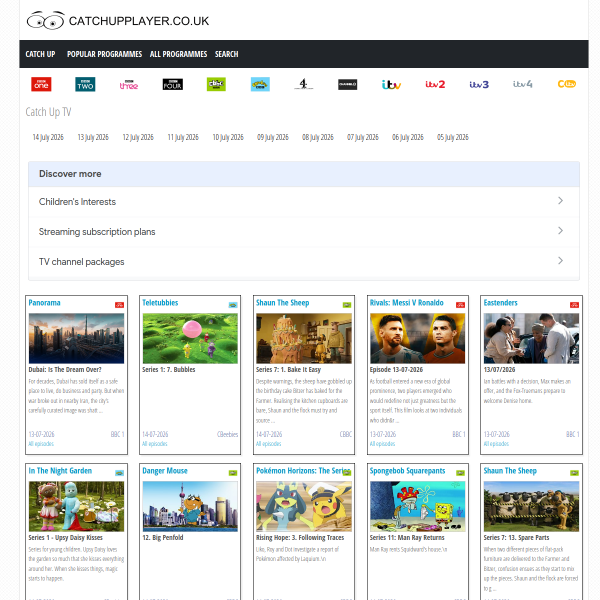Viewport: 600px width, 600px height.
Task: Open the Eastenders episode thumbnail
Action: tap(531, 338)
